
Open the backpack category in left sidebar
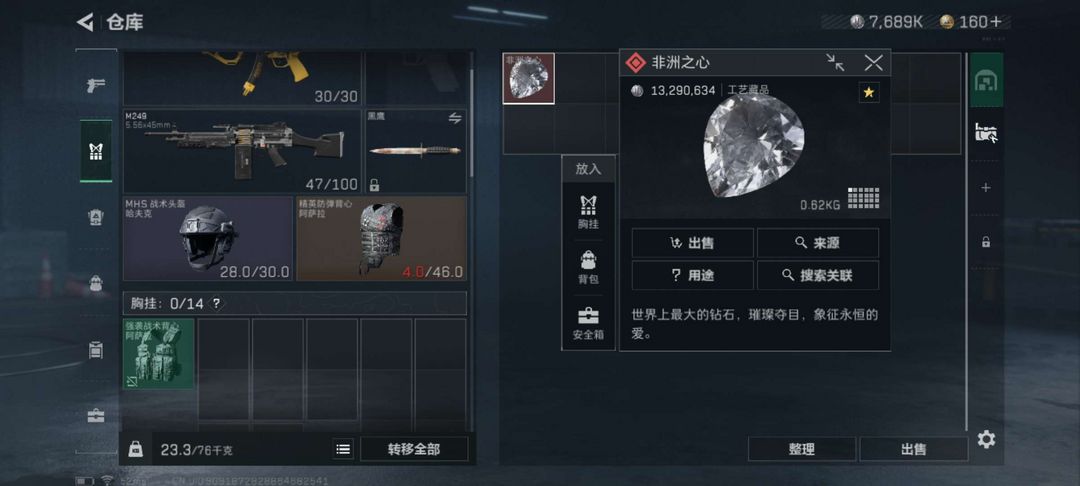tap(96, 283)
